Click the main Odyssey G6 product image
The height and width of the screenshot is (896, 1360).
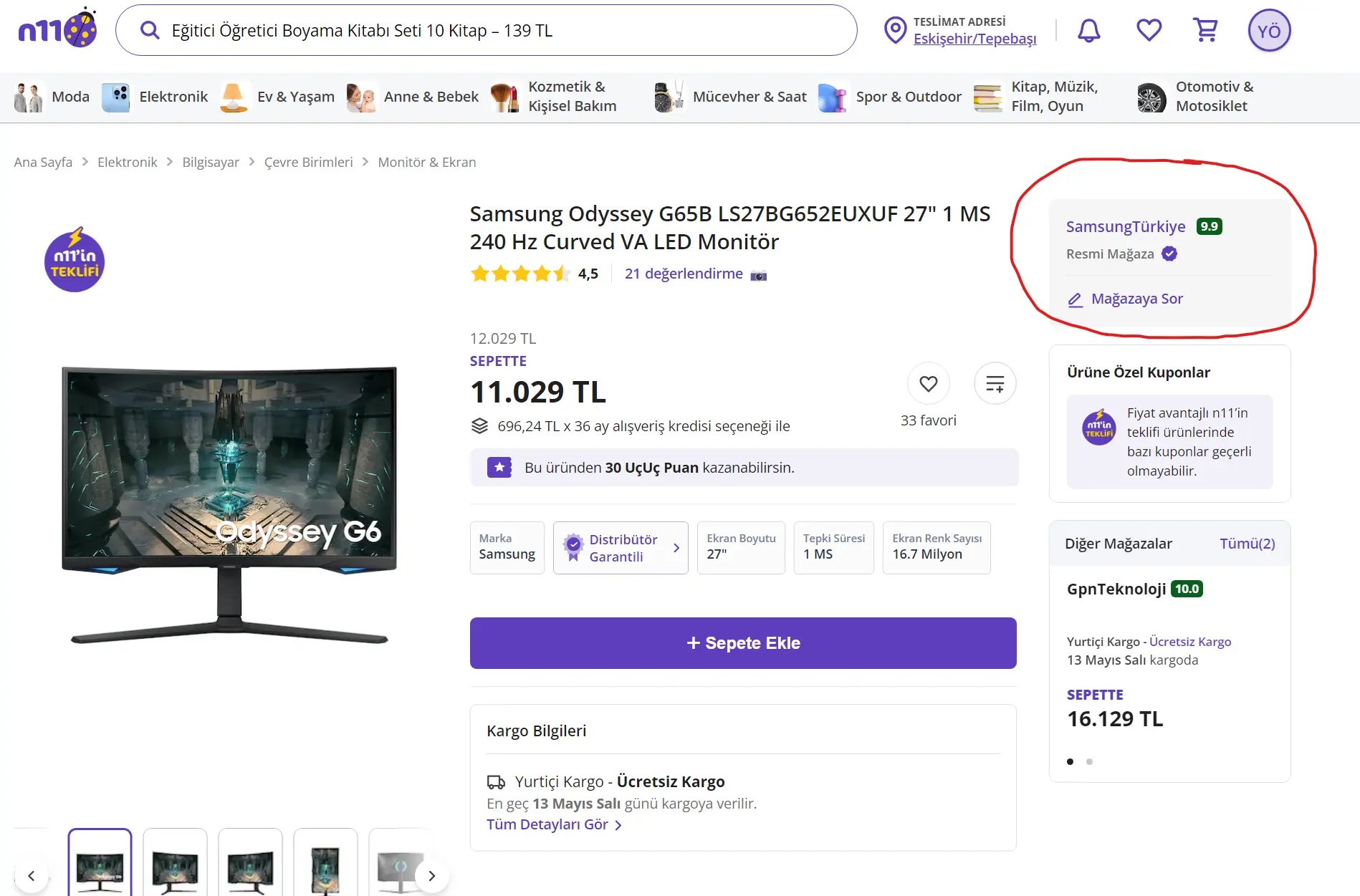point(229,505)
